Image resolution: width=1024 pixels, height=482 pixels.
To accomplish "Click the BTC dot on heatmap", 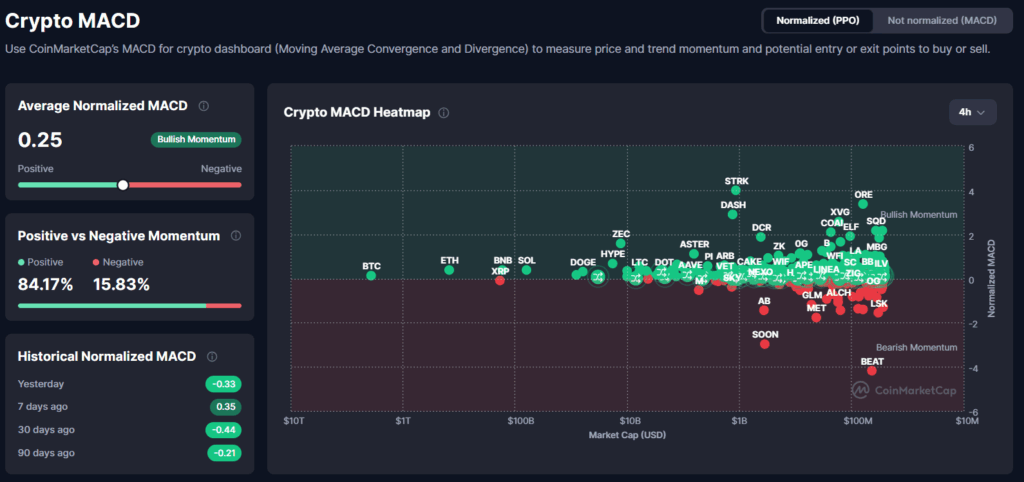I will [x=371, y=275].
